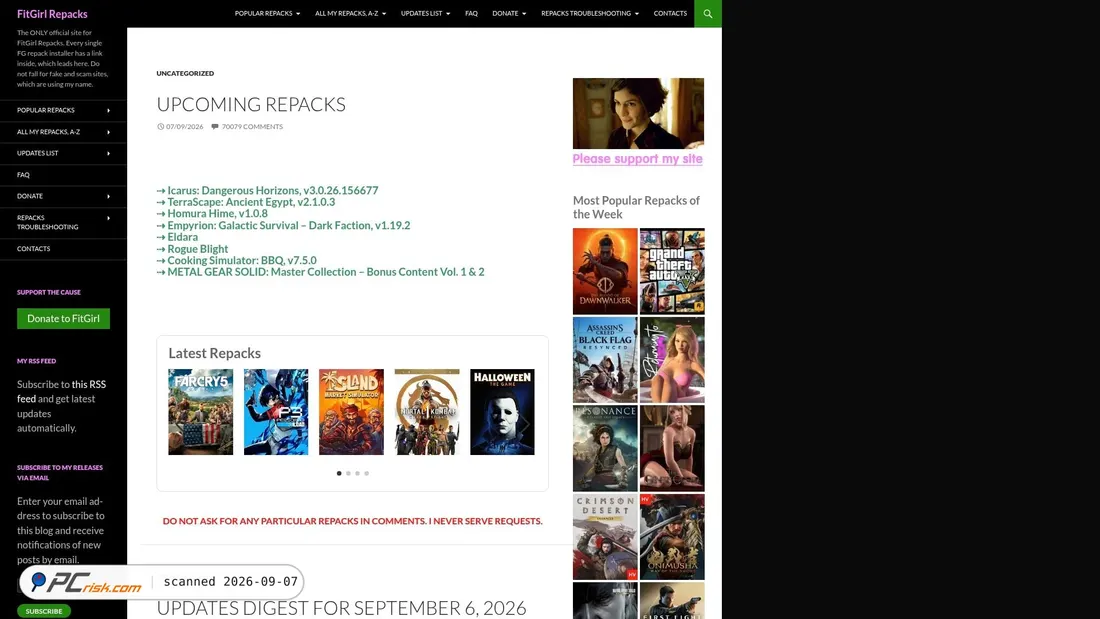This screenshot has height=619, width=1100.
Task: Click the clock icon beside 07/09/2026 date
Action: 161,127
